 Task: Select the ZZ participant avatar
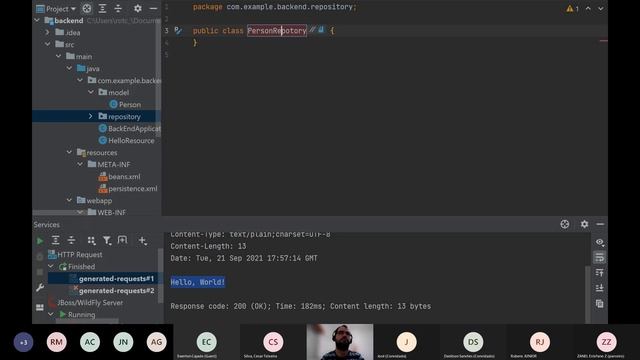click(607, 342)
